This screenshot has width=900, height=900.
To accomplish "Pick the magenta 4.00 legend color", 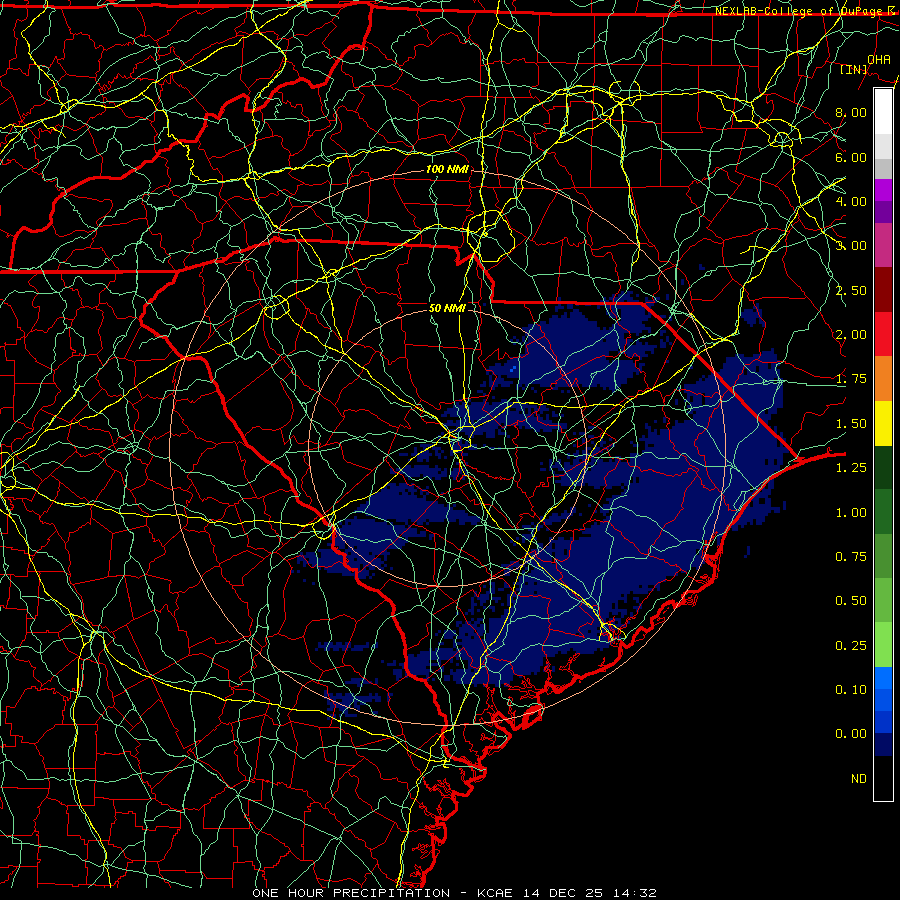I will (x=883, y=190).
